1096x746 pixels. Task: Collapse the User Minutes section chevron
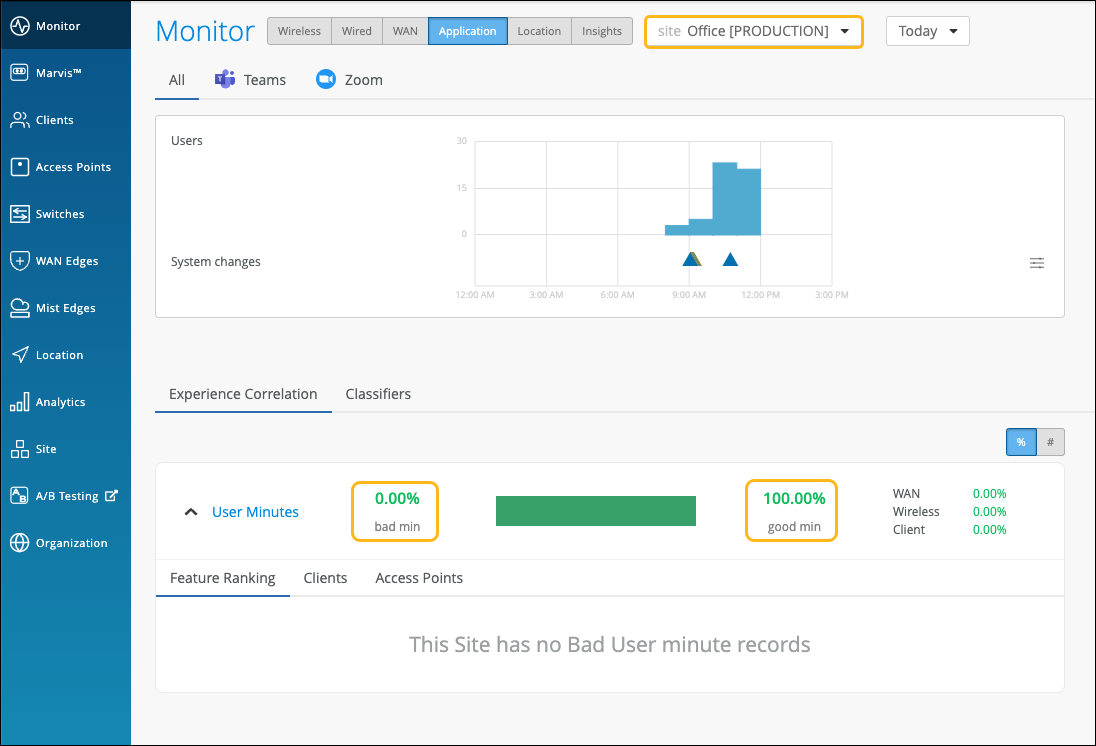(191, 512)
